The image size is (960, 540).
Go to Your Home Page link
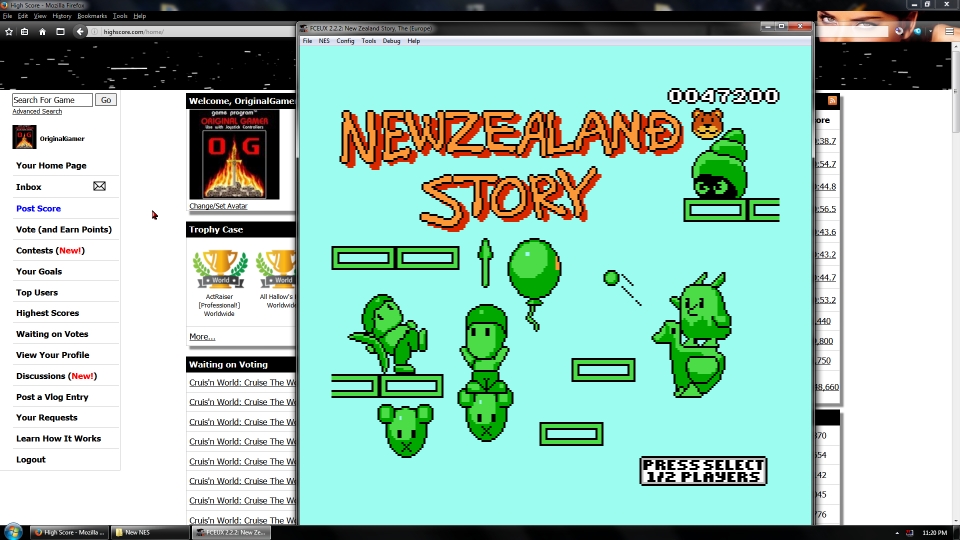pyautogui.click(x=51, y=165)
